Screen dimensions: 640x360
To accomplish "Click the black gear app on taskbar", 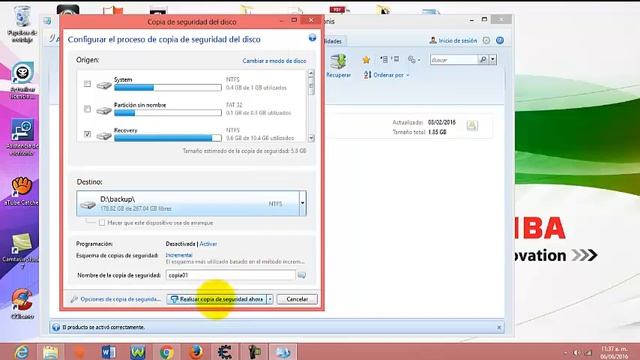I will [x=225, y=352].
